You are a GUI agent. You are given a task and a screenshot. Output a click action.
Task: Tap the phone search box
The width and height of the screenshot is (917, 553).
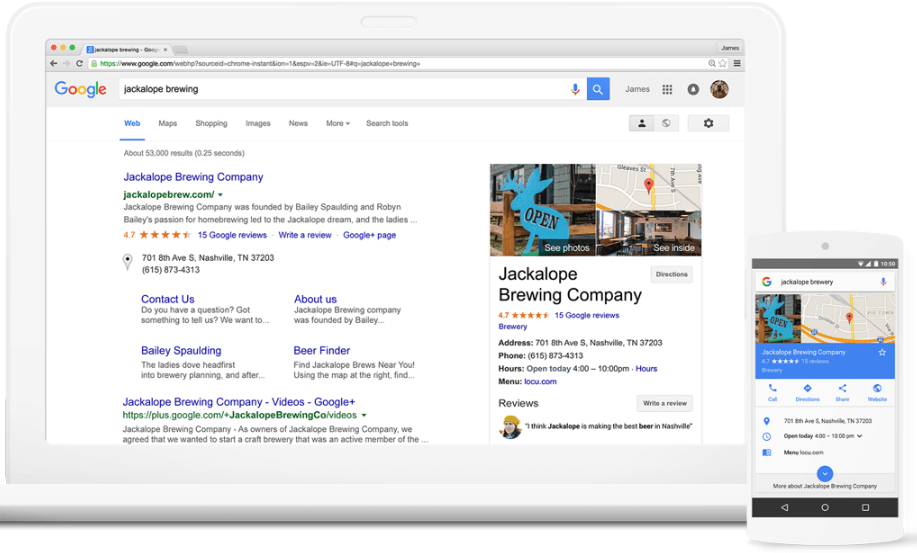(x=825, y=282)
